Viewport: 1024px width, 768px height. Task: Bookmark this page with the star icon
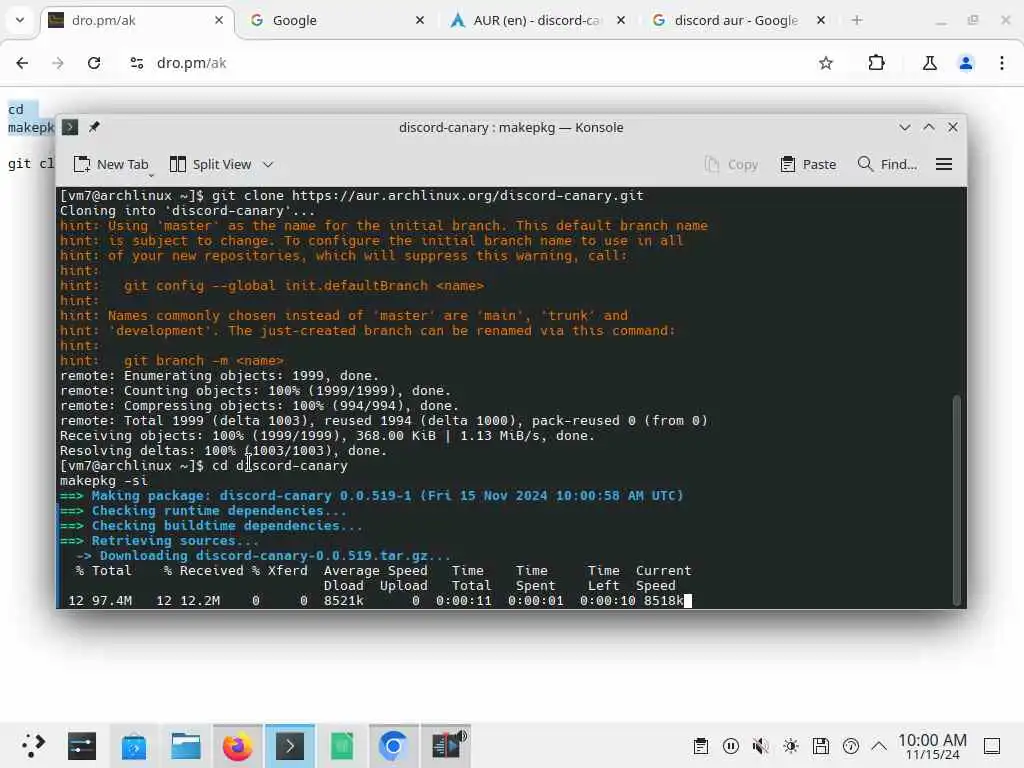[825, 63]
